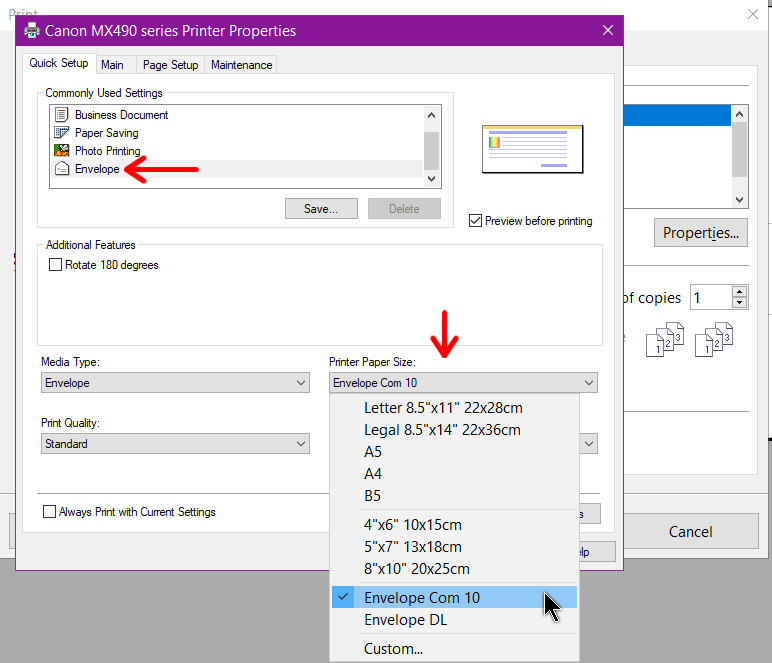
Task: Check Always Print with Current Settings
Action: click(x=49, y=512)
